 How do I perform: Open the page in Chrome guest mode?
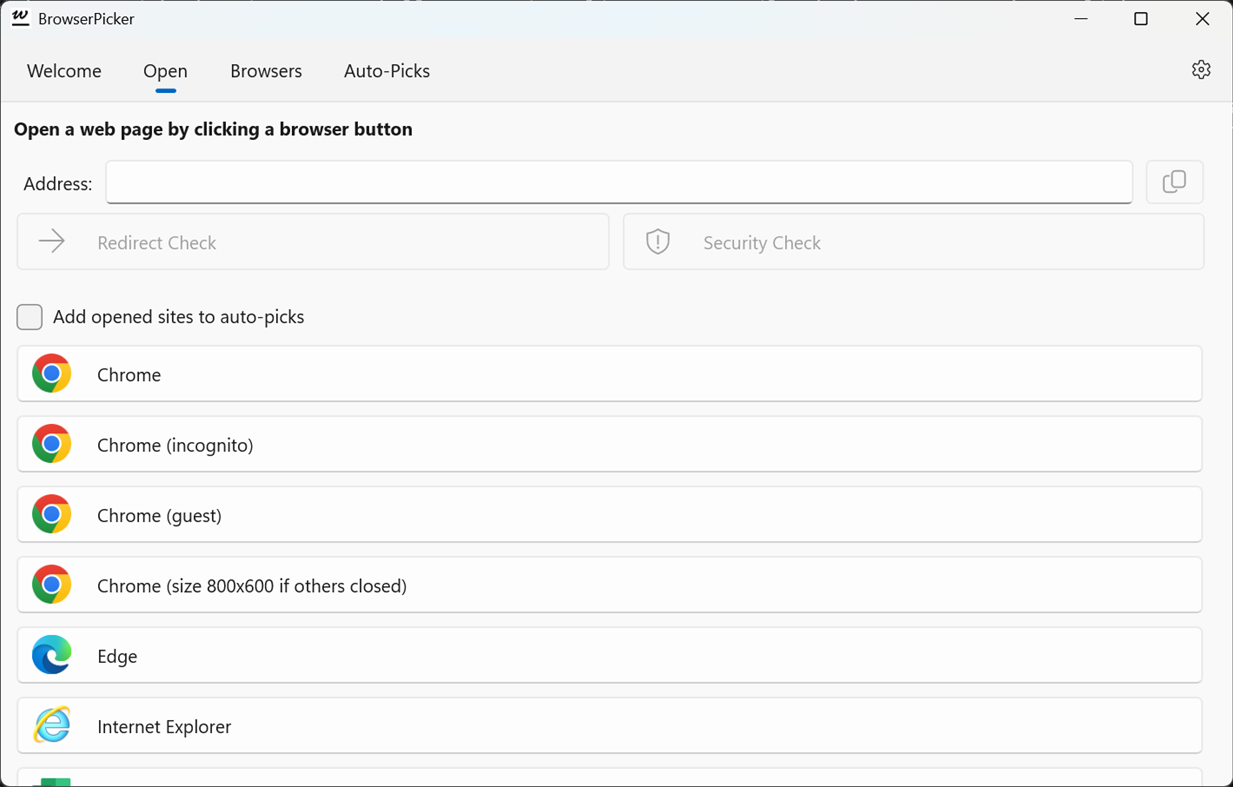[x=610, y=514]
